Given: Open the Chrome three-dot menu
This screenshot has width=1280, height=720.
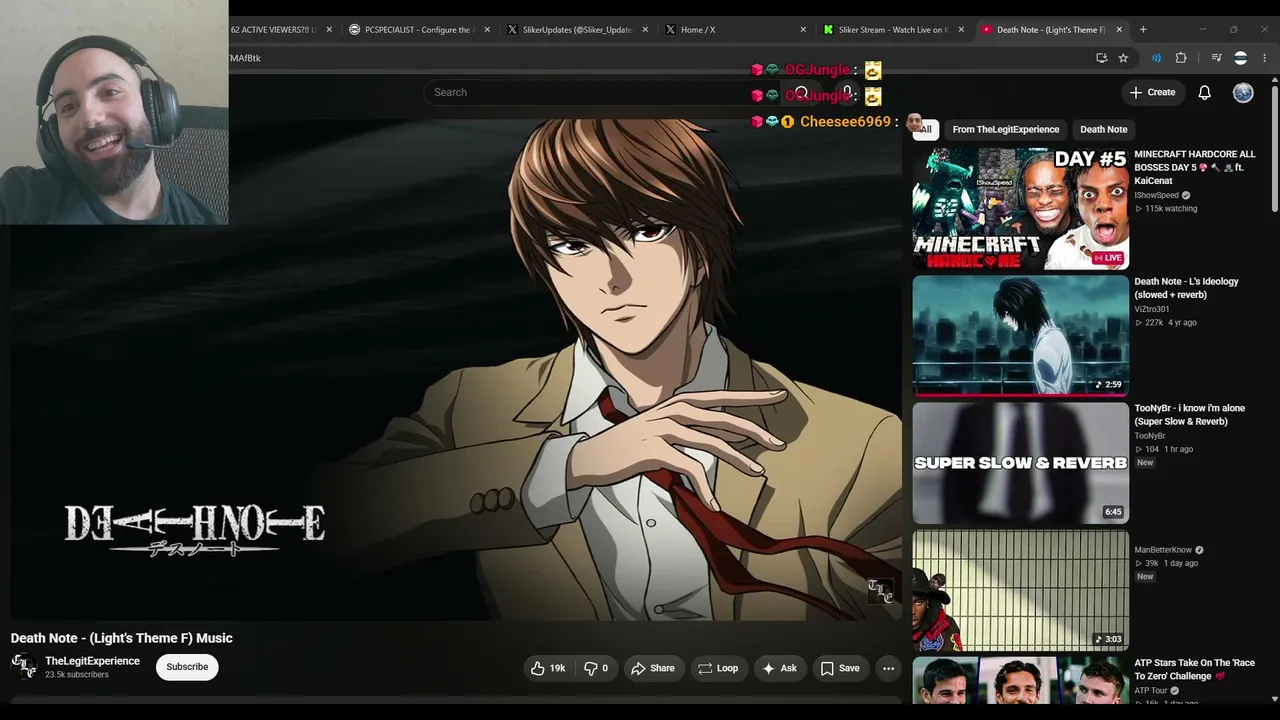Looking at the screenshot, I should pos(1265,58).
